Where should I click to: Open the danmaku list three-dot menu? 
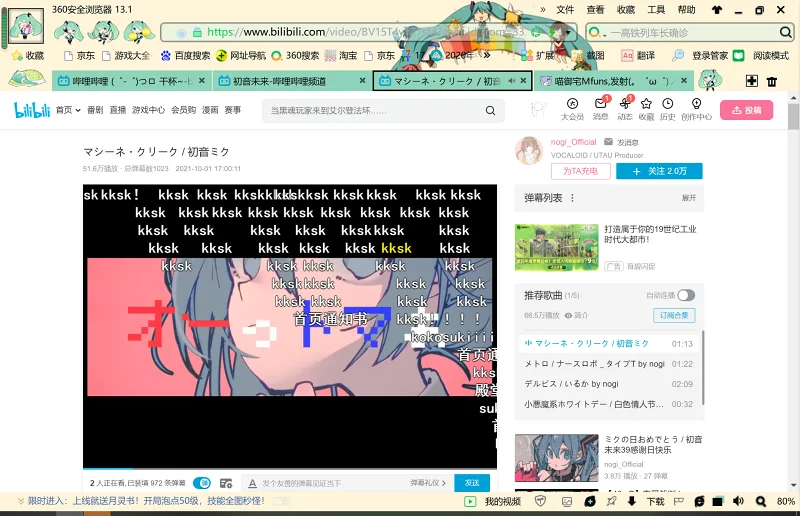pyautogui.click(x=572, y=198)
